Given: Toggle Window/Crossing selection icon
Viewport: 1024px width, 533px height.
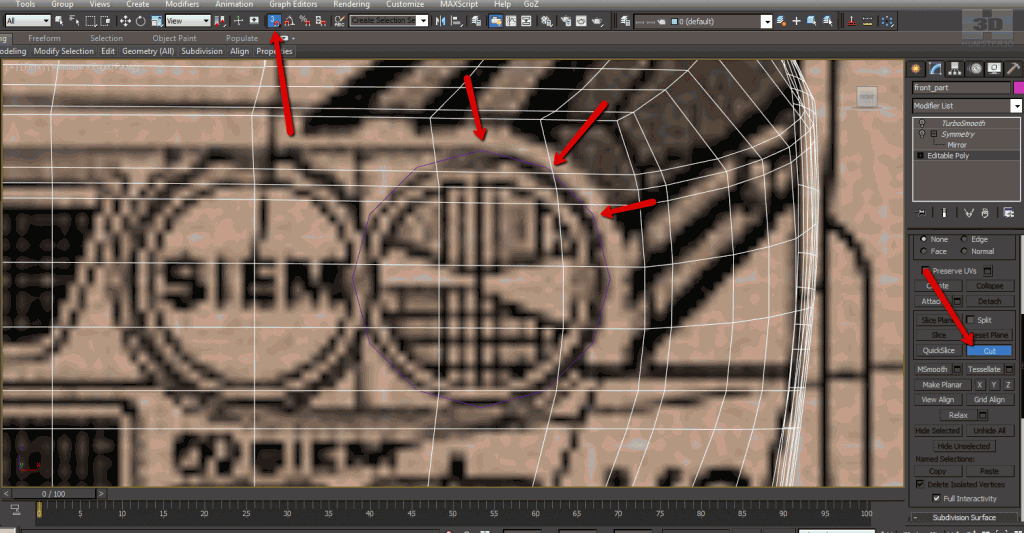Looking at the screenshot, I should click(105, 21).
